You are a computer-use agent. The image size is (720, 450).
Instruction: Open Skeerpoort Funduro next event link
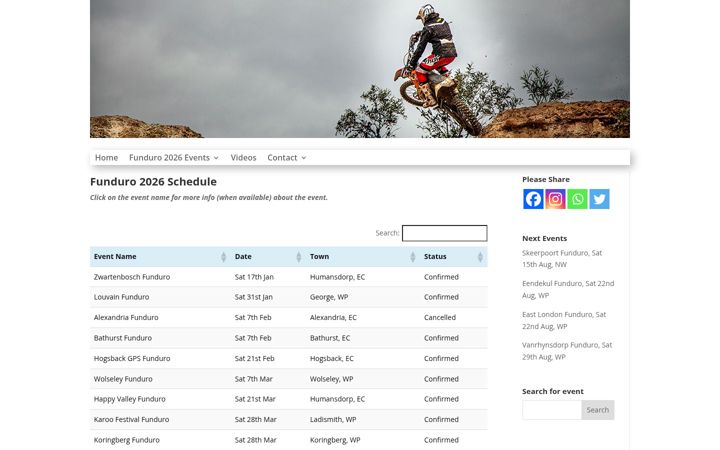[x=562, y=259]
